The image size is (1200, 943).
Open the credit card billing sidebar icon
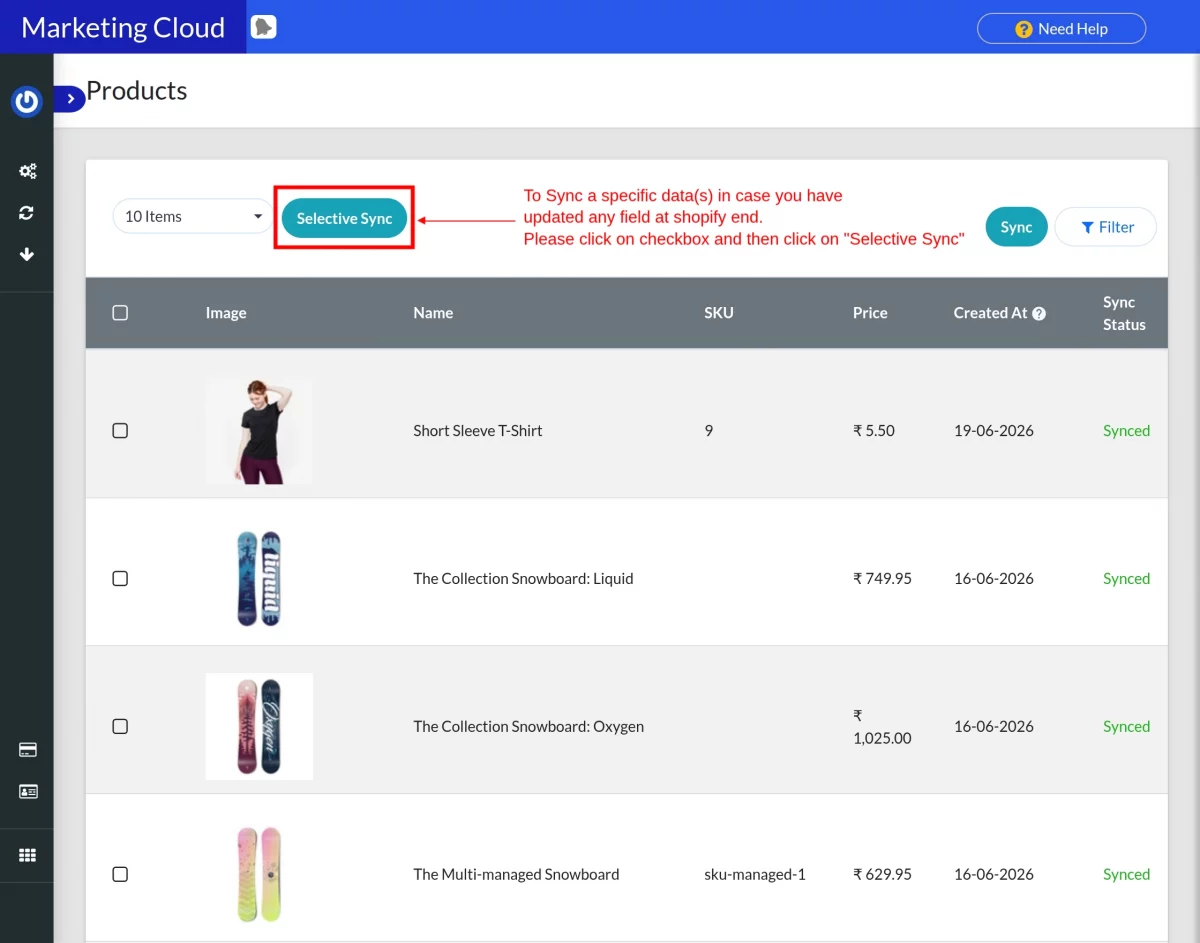pyautogui.click(x=28, y=750)
